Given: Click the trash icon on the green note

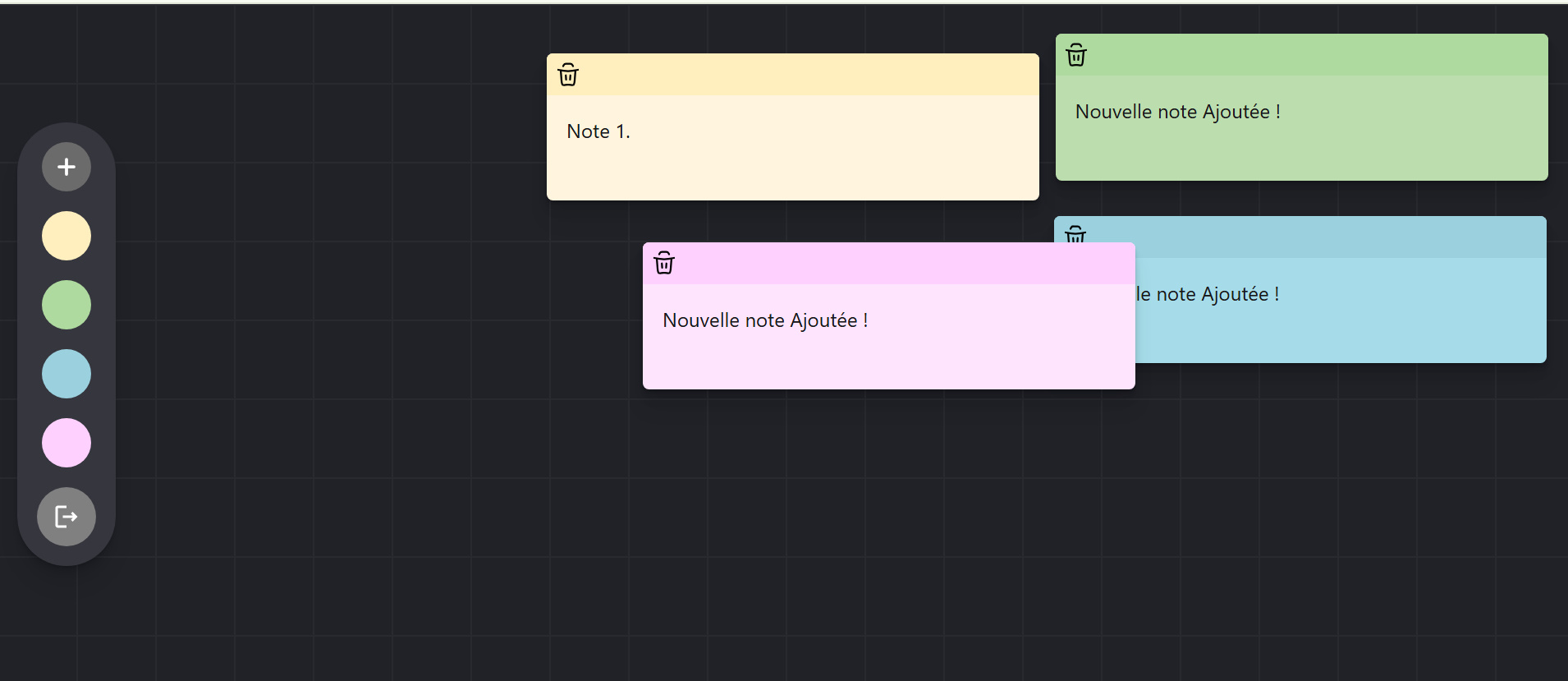Looking at the screenshot, I should [1075, 55].
